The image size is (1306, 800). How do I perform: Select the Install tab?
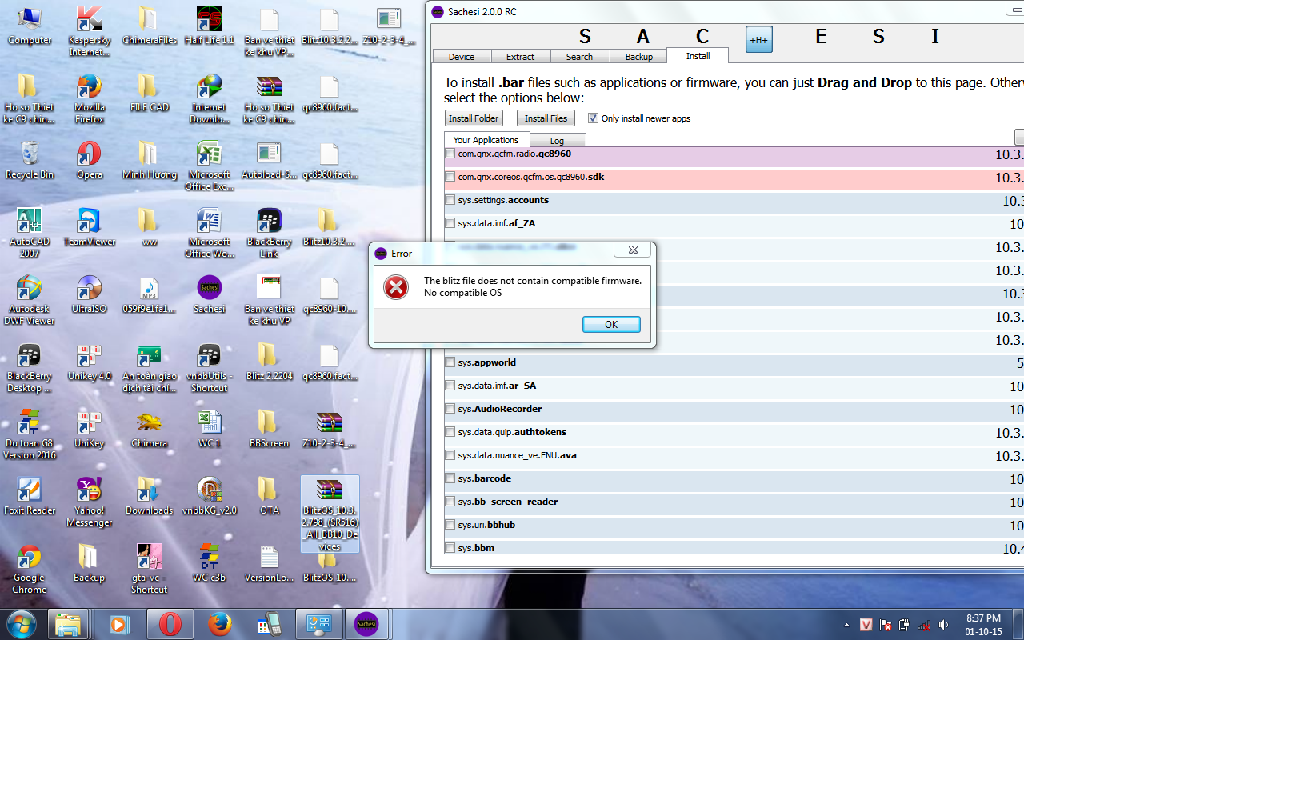pyautogui.click(x=698, y=56)
